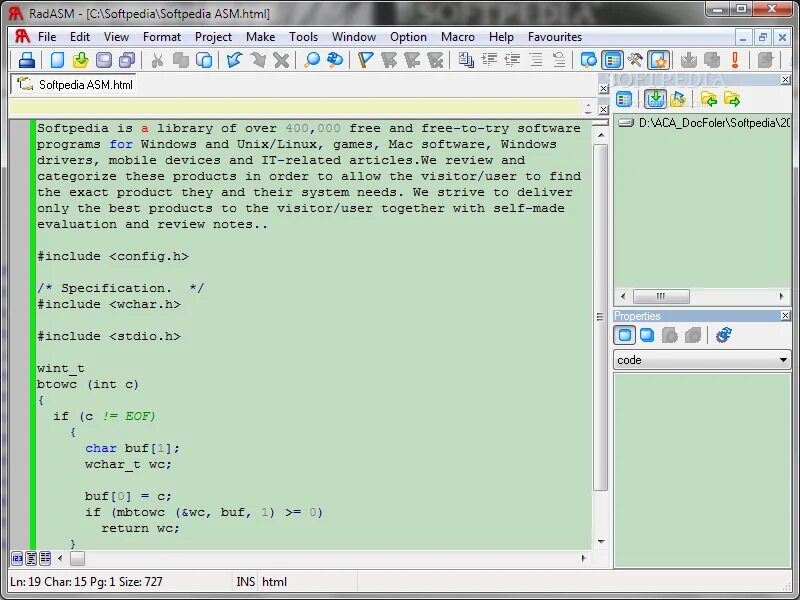
Task: Toggle a bookmark with the blue flag icon
Action: click(365, 60)
